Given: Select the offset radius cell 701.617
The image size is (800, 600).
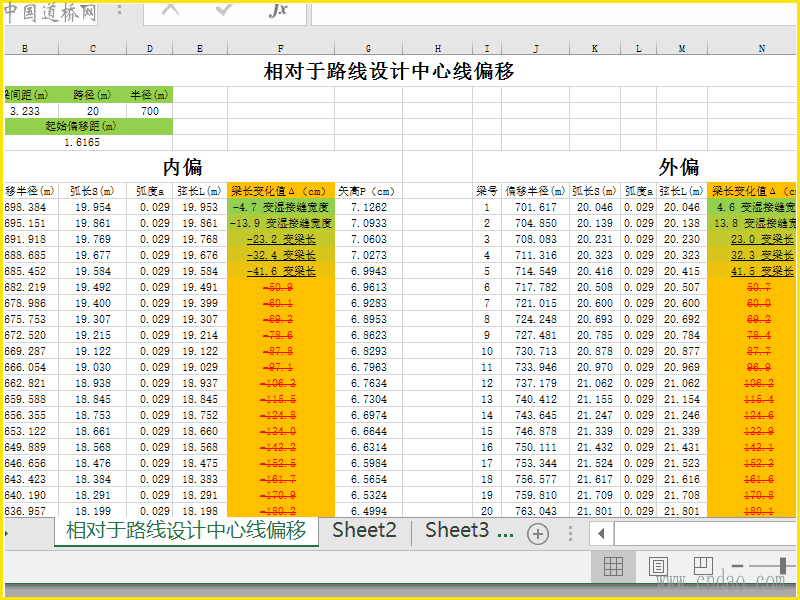Looking at the screenshot, I should (536, 207).
